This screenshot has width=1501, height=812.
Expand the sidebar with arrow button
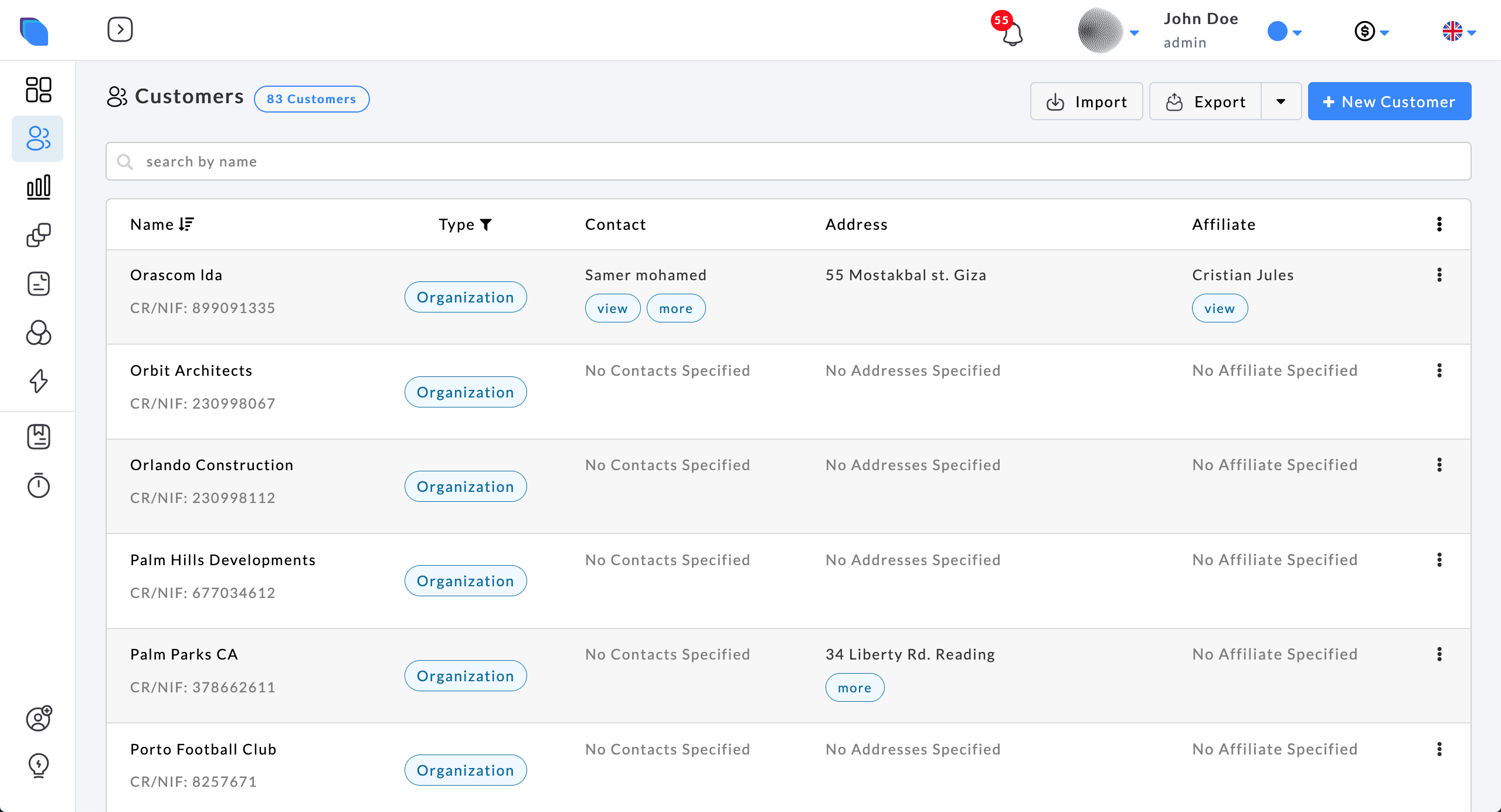(x=120, y=29)
